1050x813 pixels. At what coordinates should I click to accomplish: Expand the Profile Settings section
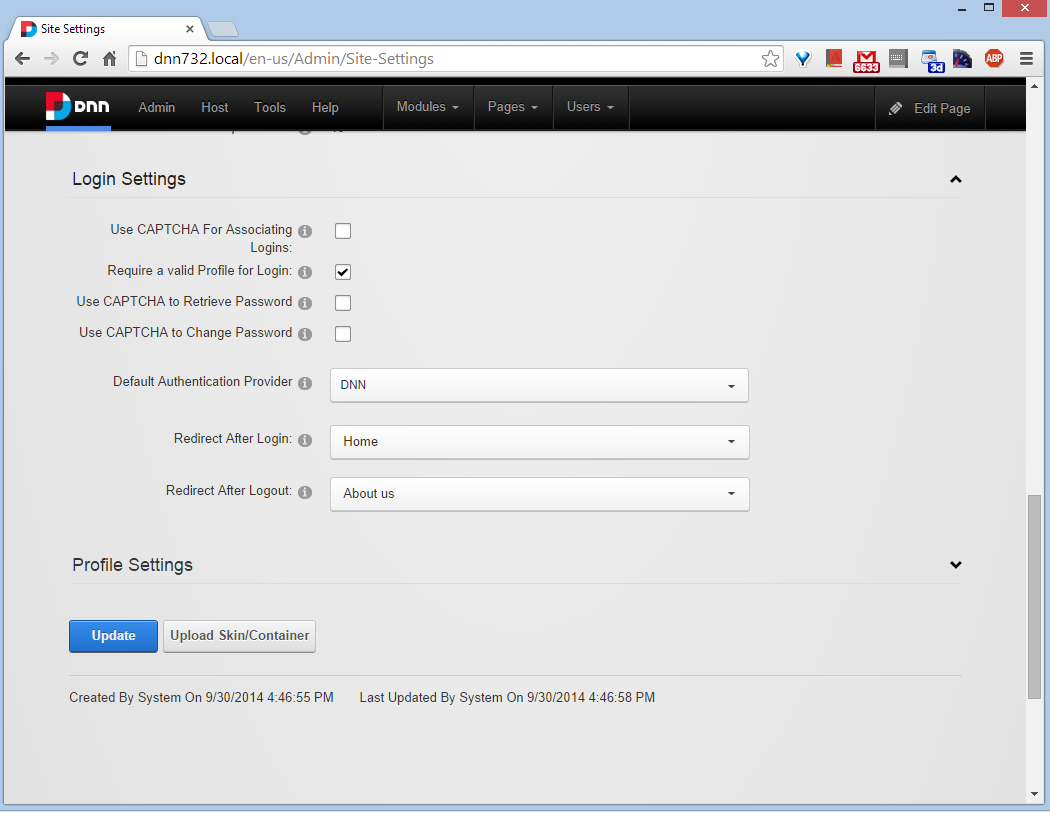[x=956, y=565]
